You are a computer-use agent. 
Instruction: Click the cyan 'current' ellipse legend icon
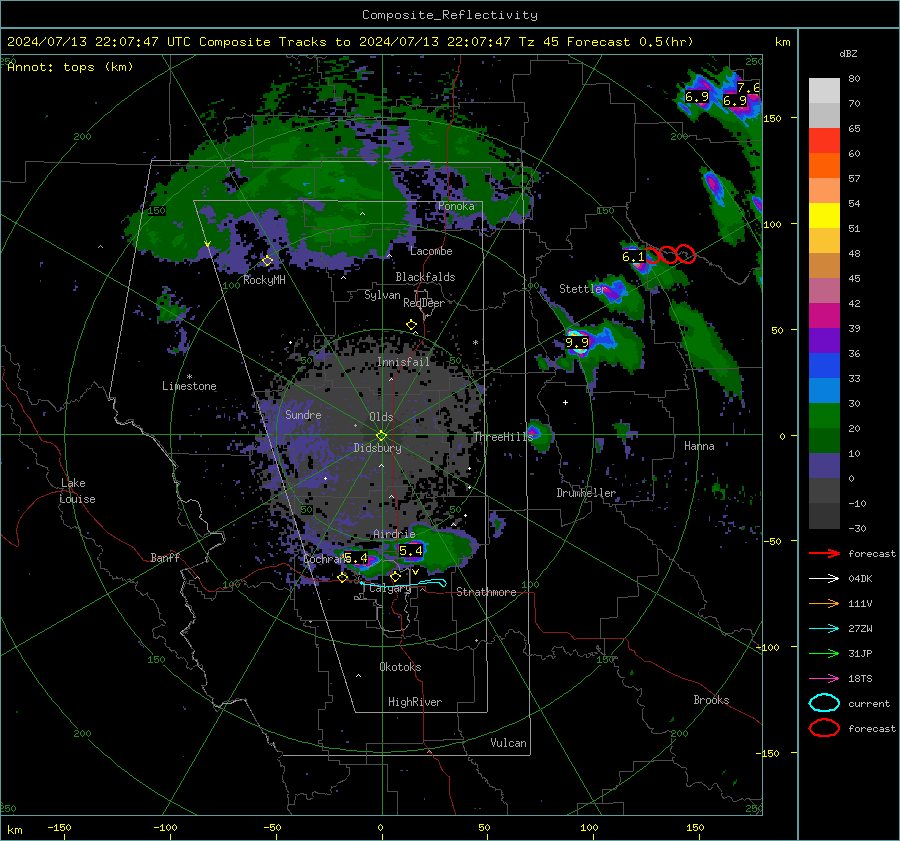tap(824, 703)
